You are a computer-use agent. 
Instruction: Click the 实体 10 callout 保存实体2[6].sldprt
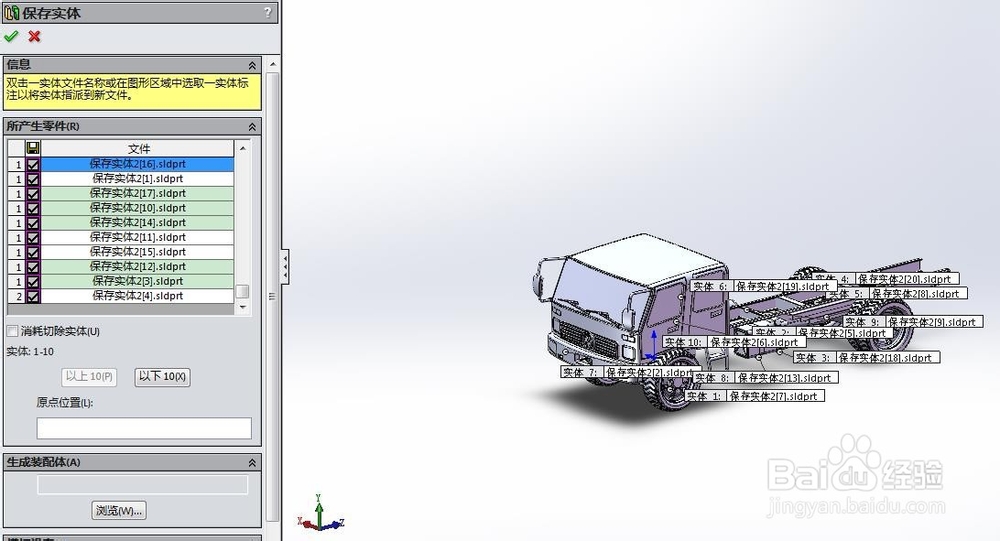click(x=733, y=342)
